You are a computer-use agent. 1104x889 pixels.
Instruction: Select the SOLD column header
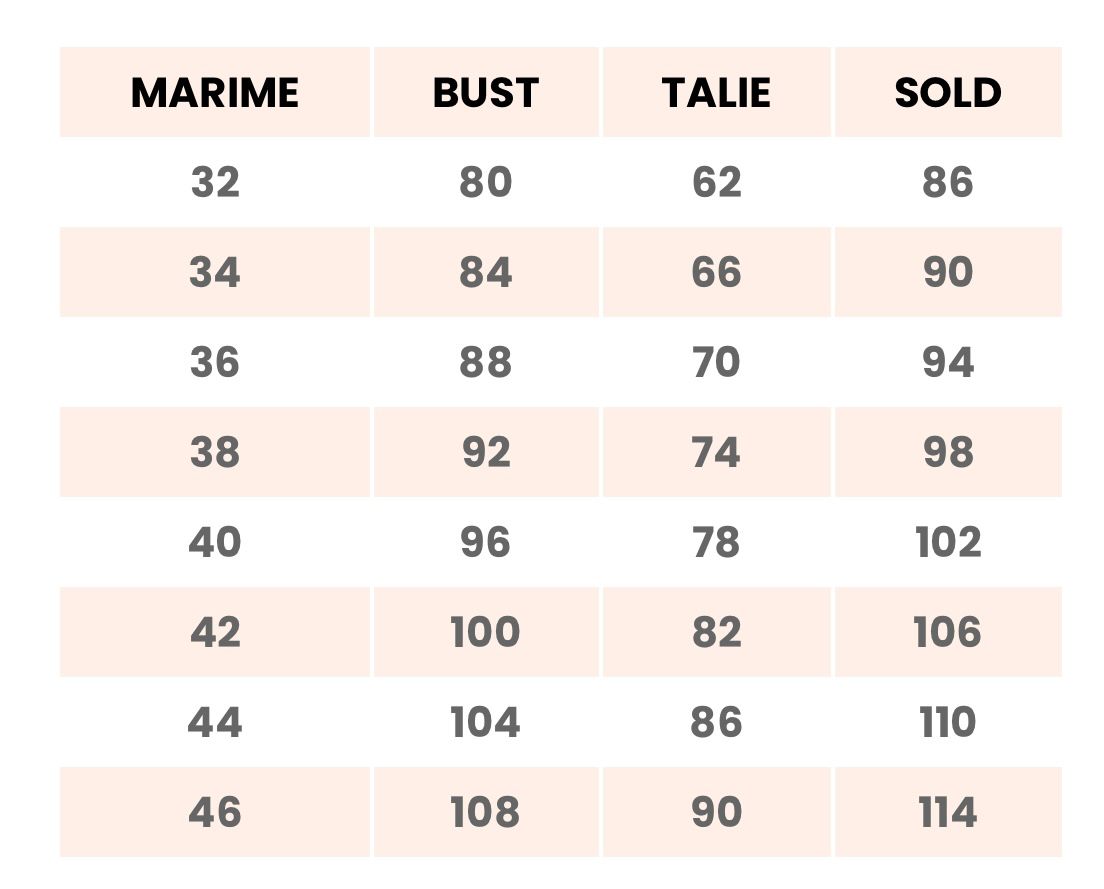(948, 93)
